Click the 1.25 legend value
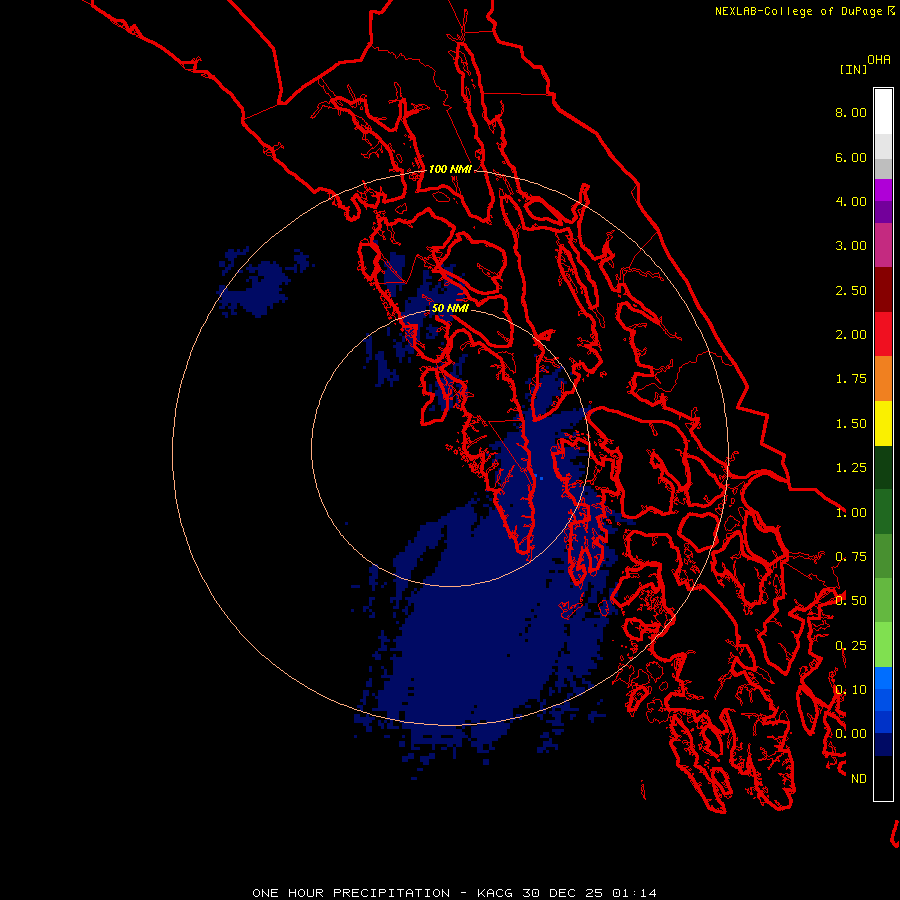The height and width of the screenshot is (900, 900). point(851,468)
